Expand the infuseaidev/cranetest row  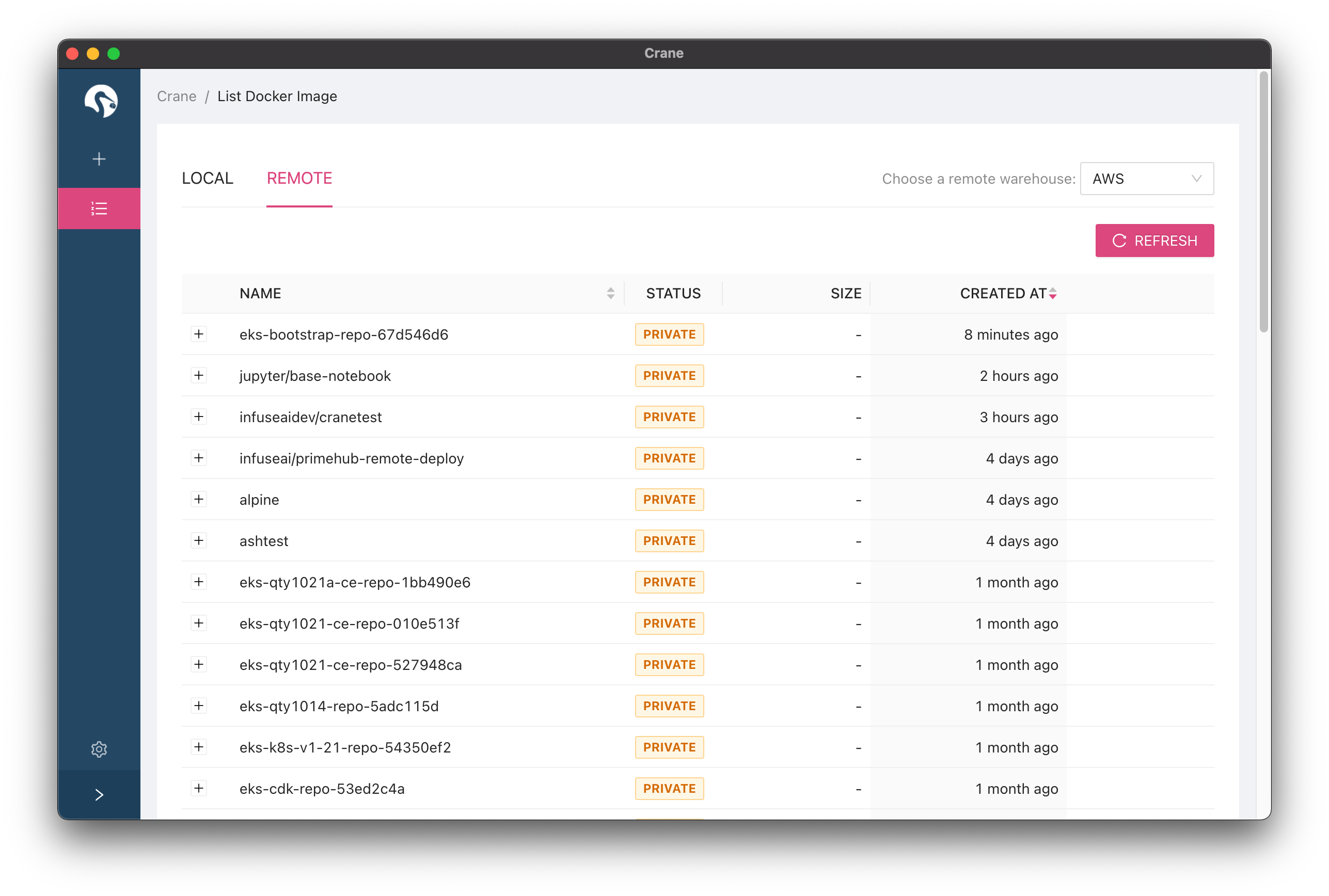198,417
